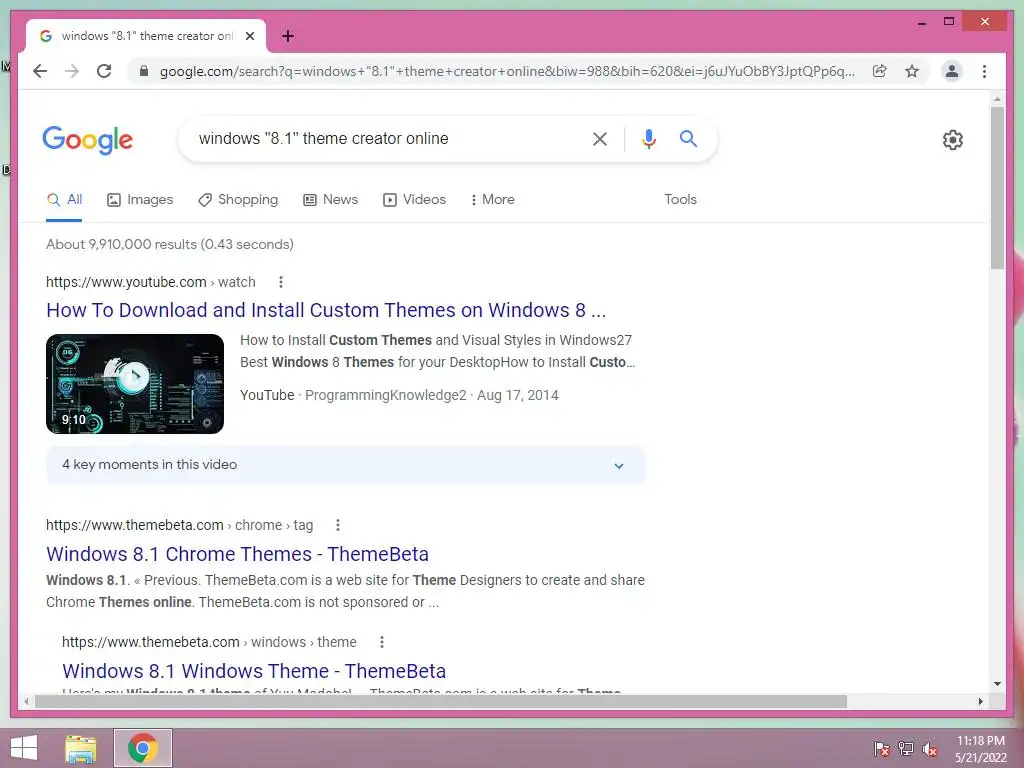Switch to Videos results
Viewport: 1024px width, 768px height.
coord(414,200)
